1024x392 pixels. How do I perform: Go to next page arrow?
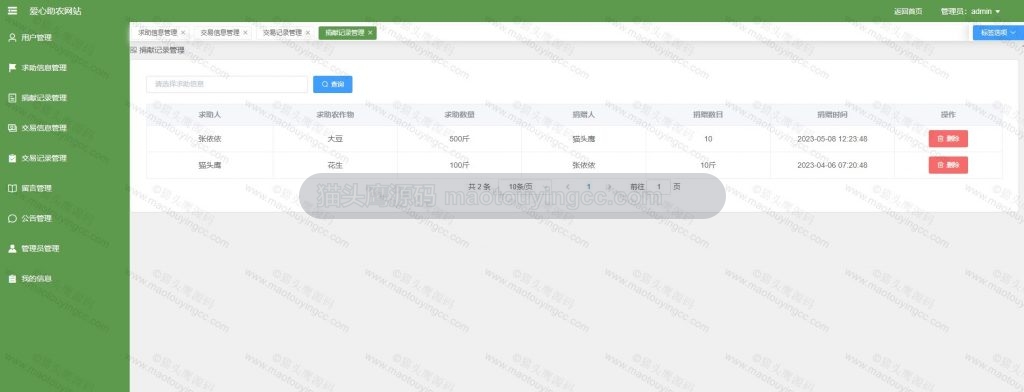pyautogui.click(x=609, y=187)
